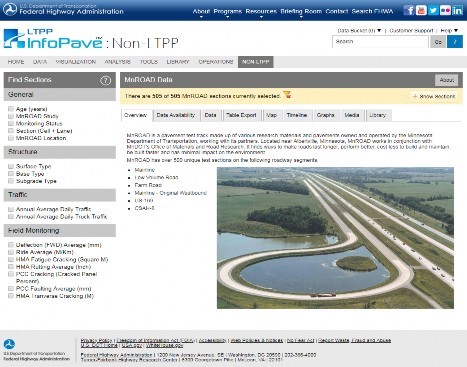Click the Contact link in top bar
This screenshot has height=367, width=467.
tap(337, 11)
